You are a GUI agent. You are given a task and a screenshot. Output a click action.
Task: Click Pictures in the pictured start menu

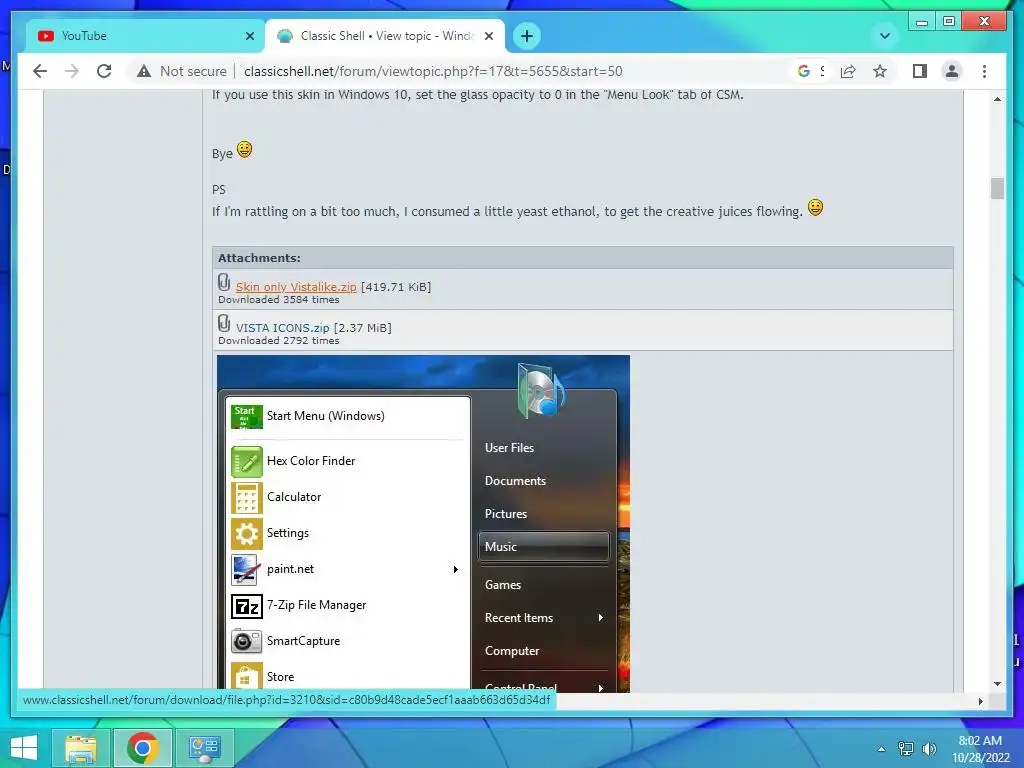tap(505, 513)
